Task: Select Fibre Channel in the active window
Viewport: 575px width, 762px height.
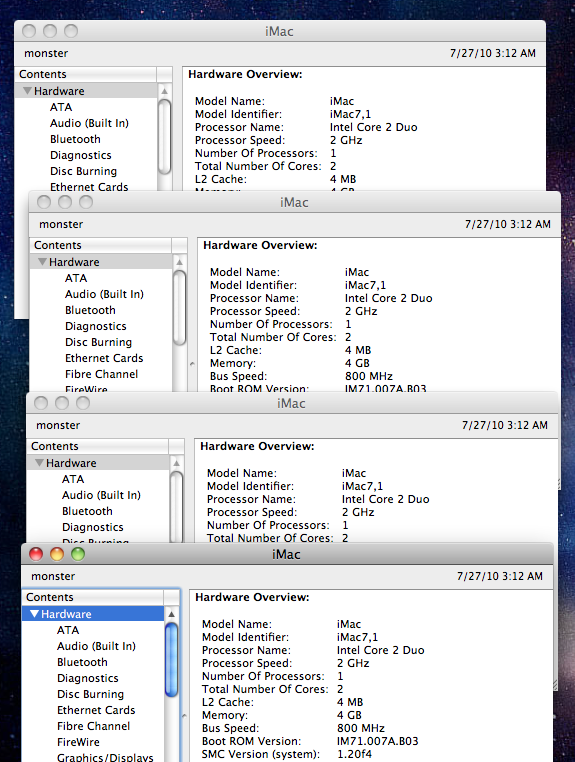Action: pos(93,726)
